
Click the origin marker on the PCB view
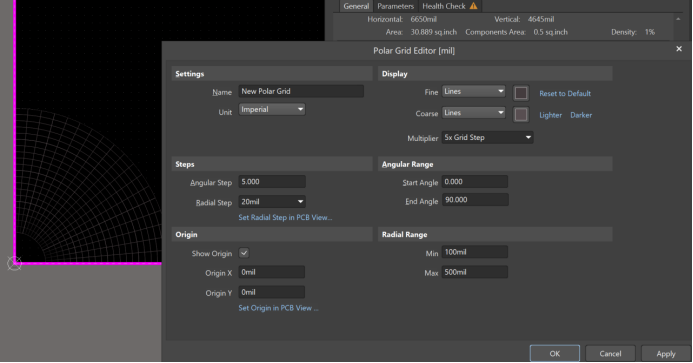(x=15, y=264)
